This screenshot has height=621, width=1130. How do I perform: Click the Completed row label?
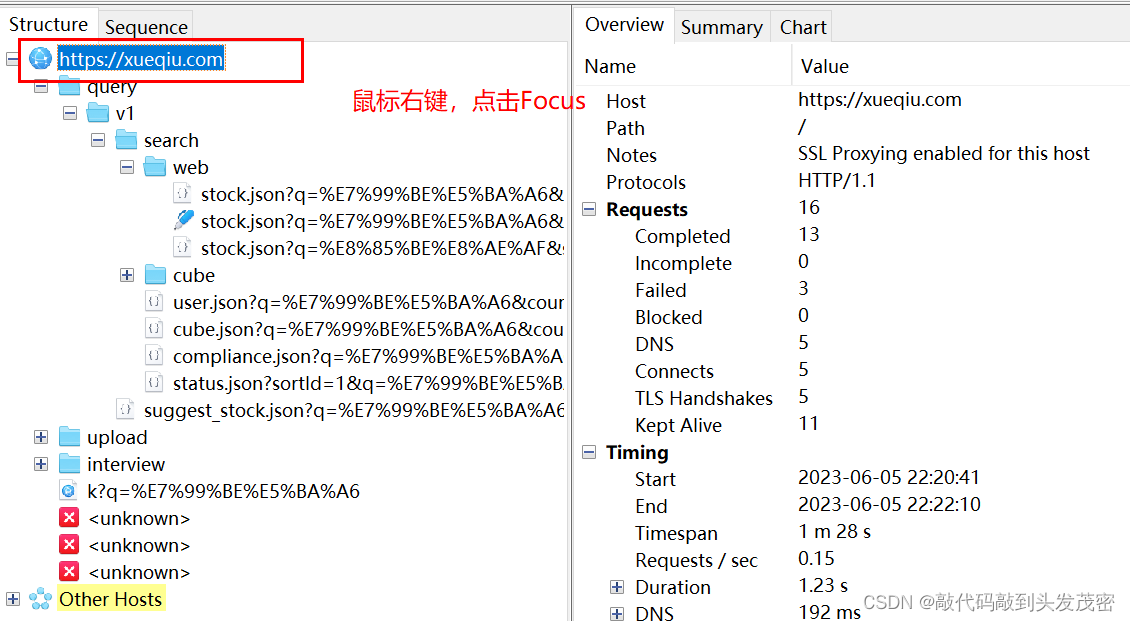(682, 236)
